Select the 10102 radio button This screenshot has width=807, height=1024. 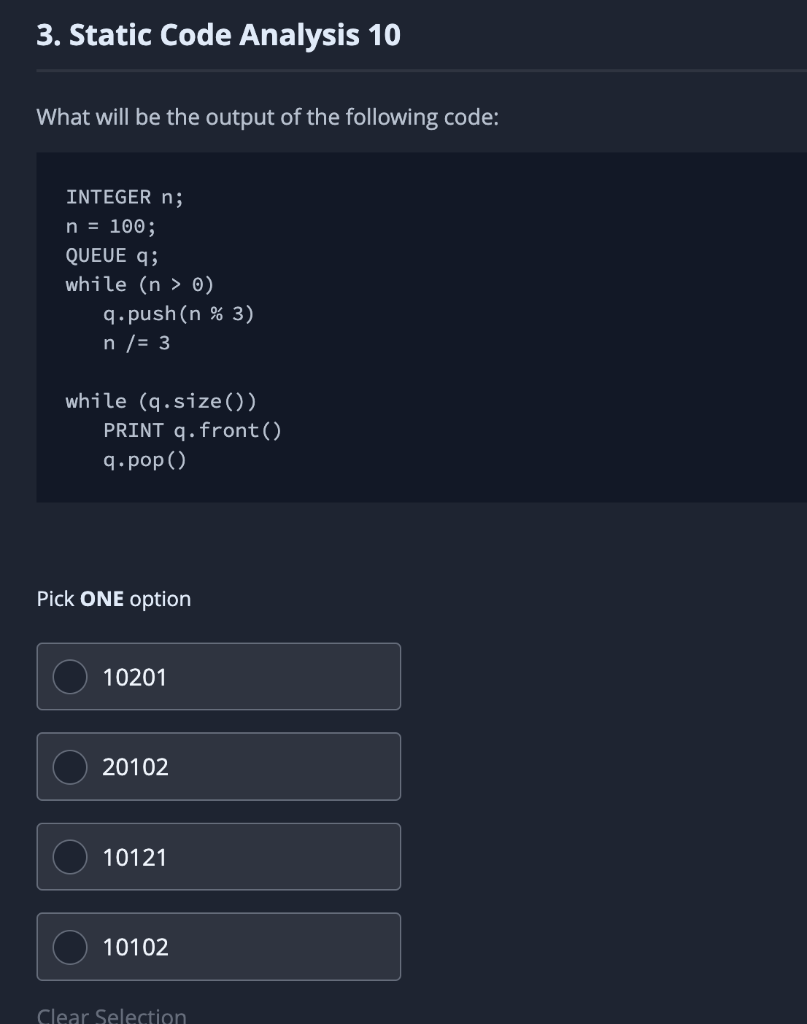coord(69,947)
